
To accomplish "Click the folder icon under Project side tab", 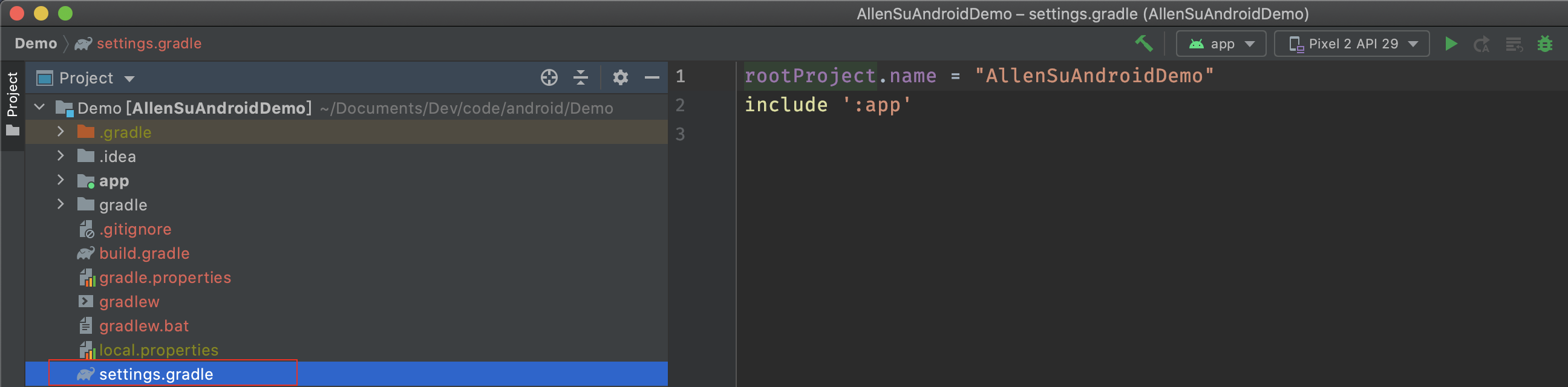I will click(12, 131).
